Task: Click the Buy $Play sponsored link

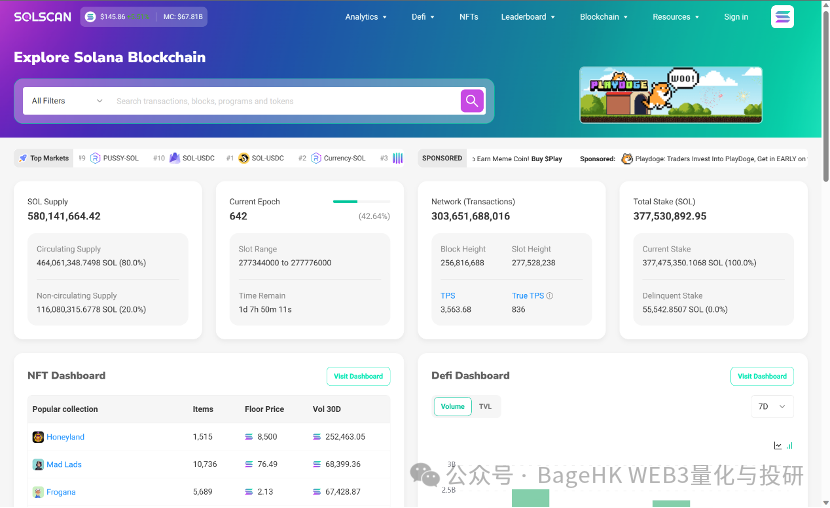Action: (x=547, y=159)
